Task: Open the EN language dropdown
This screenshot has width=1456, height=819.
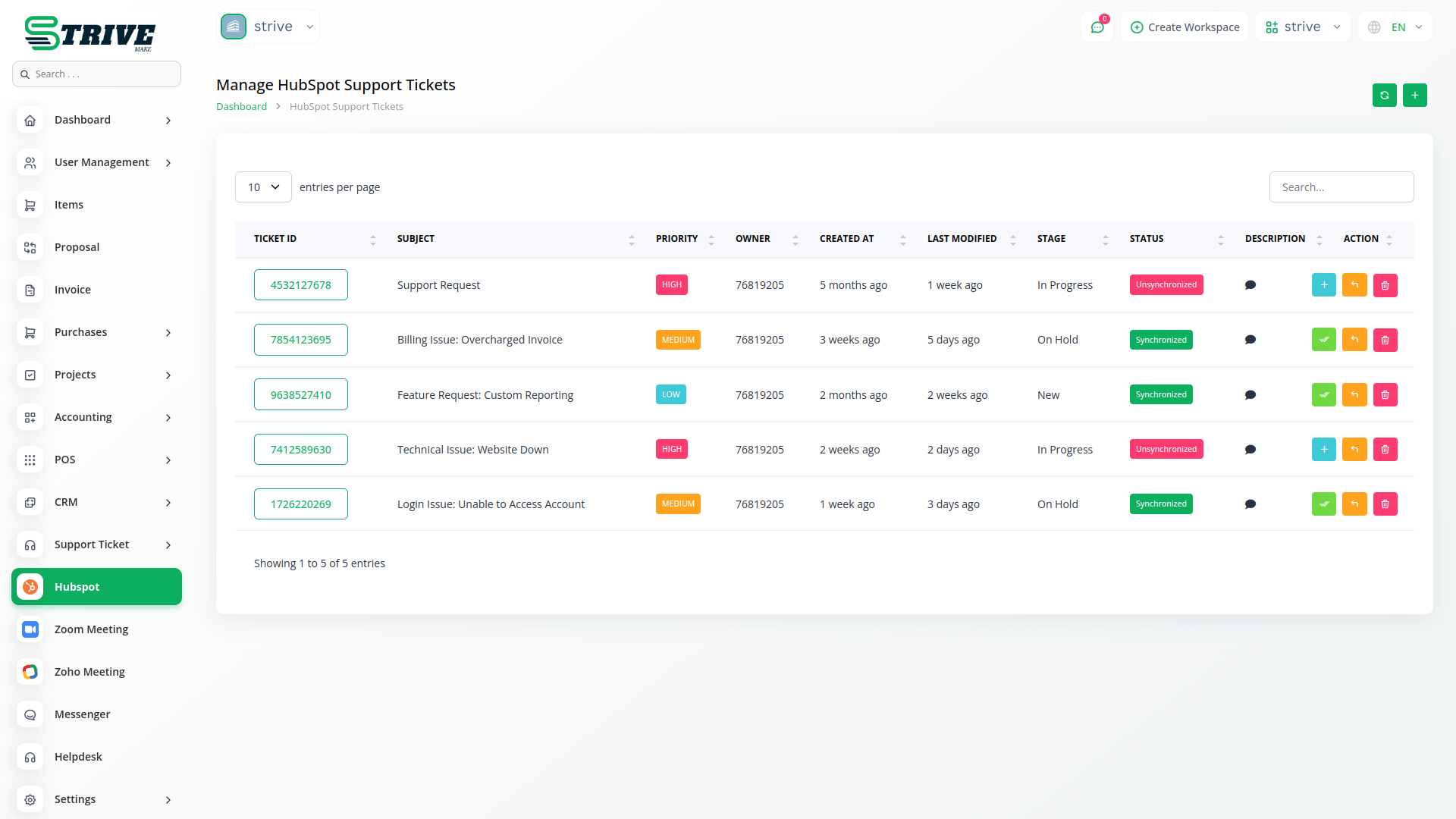Action: point(1397,27)
